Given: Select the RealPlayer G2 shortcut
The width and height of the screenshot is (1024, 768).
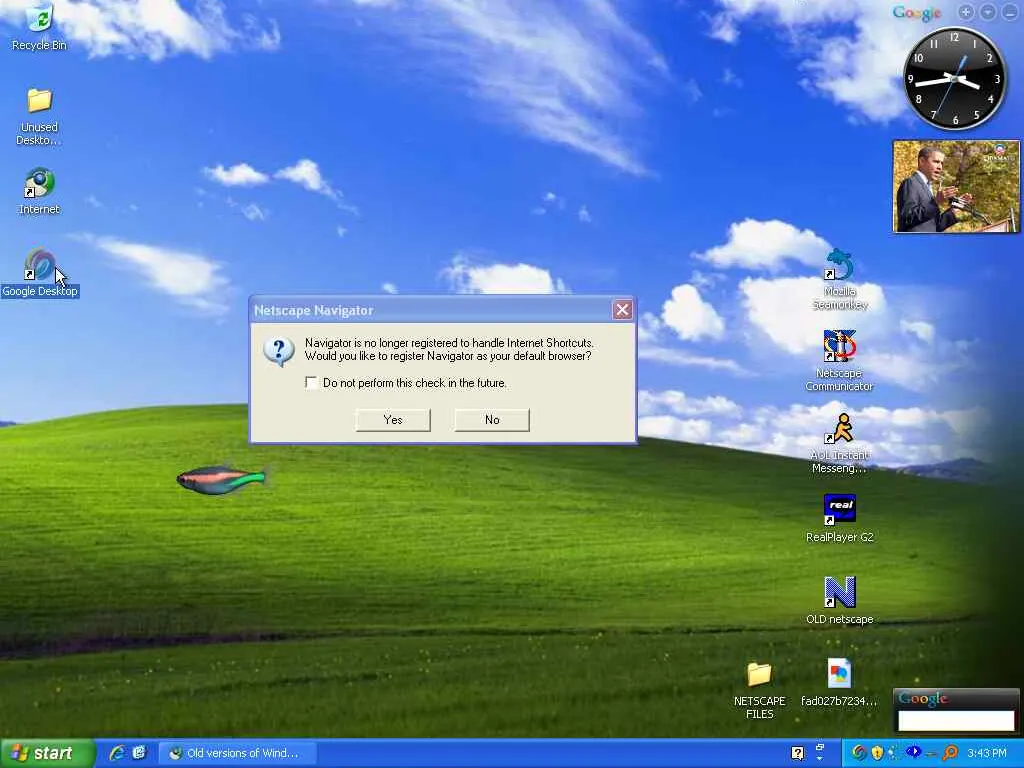Looking at the screenshot, I should [839, 519].
